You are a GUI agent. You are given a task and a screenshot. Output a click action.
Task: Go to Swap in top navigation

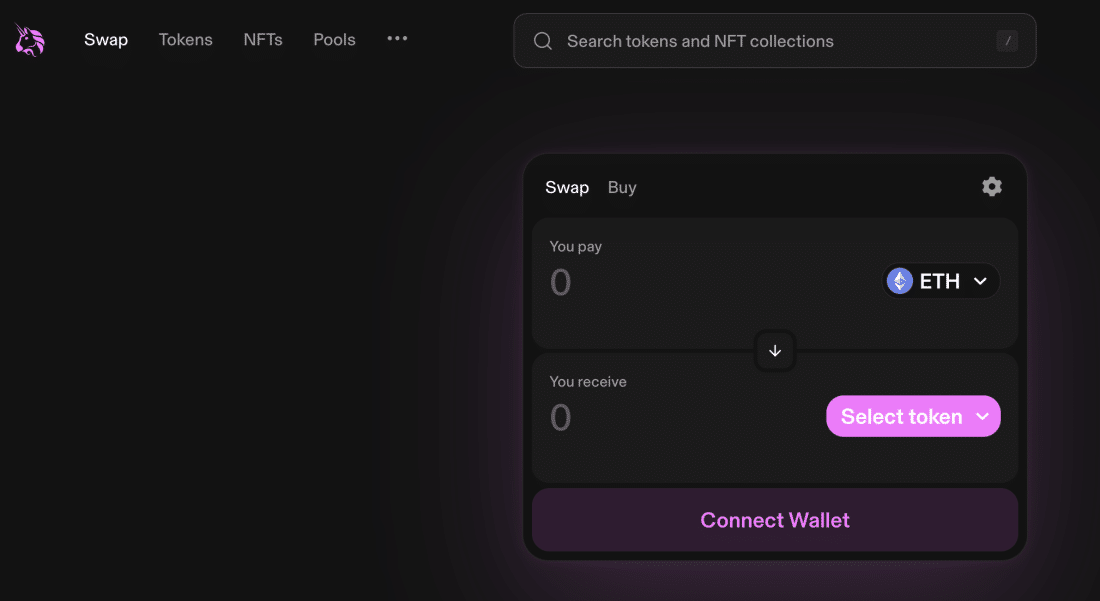pos(106,40)
